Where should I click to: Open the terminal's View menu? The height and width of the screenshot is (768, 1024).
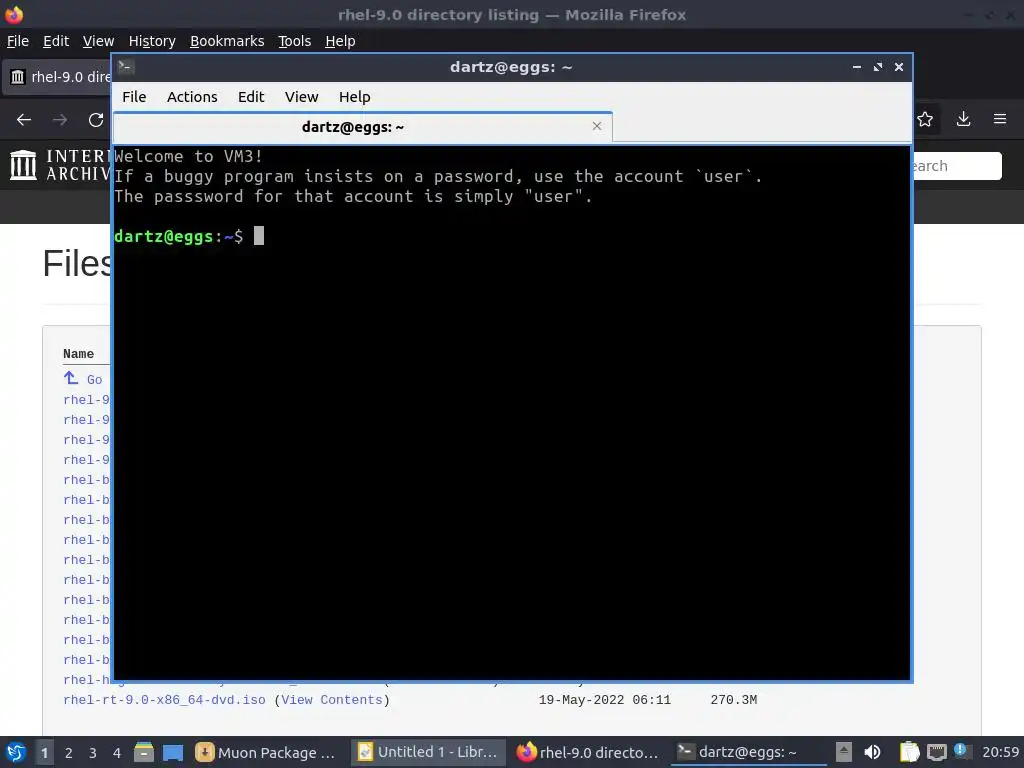click(x=301, y=97)
